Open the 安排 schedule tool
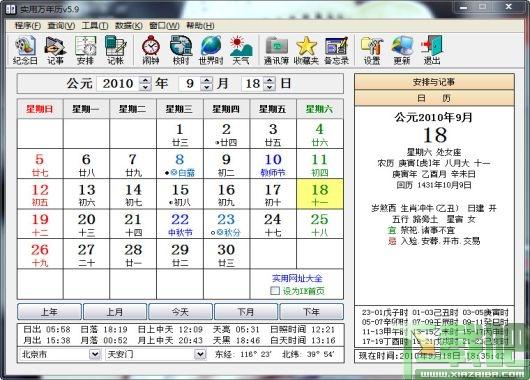Viewport: 530px width, 380px height. coord(85,50)
